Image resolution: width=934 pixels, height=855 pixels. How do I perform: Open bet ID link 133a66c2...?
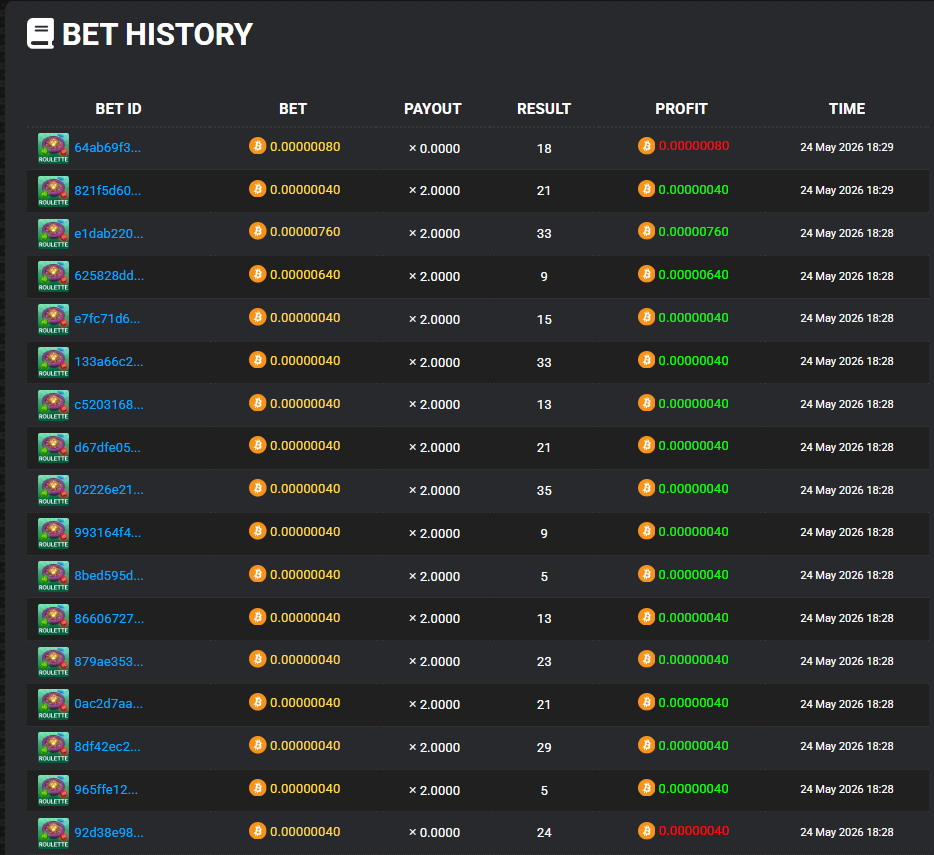[x=109, y=362]
